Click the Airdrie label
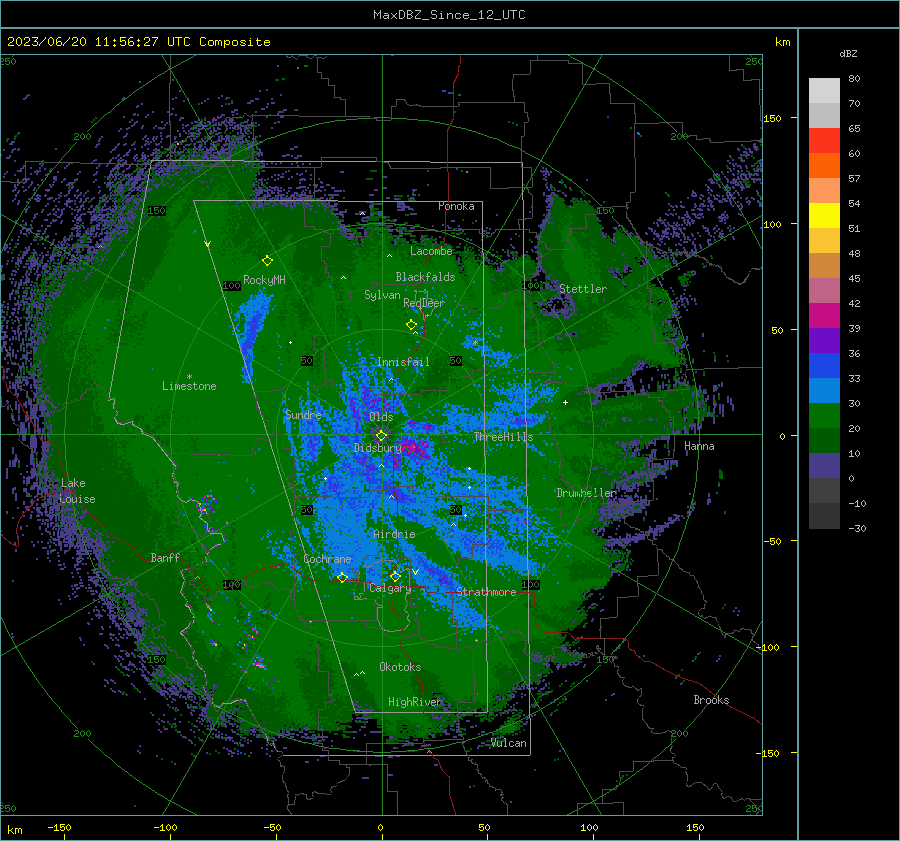 [x=394, y=534]
